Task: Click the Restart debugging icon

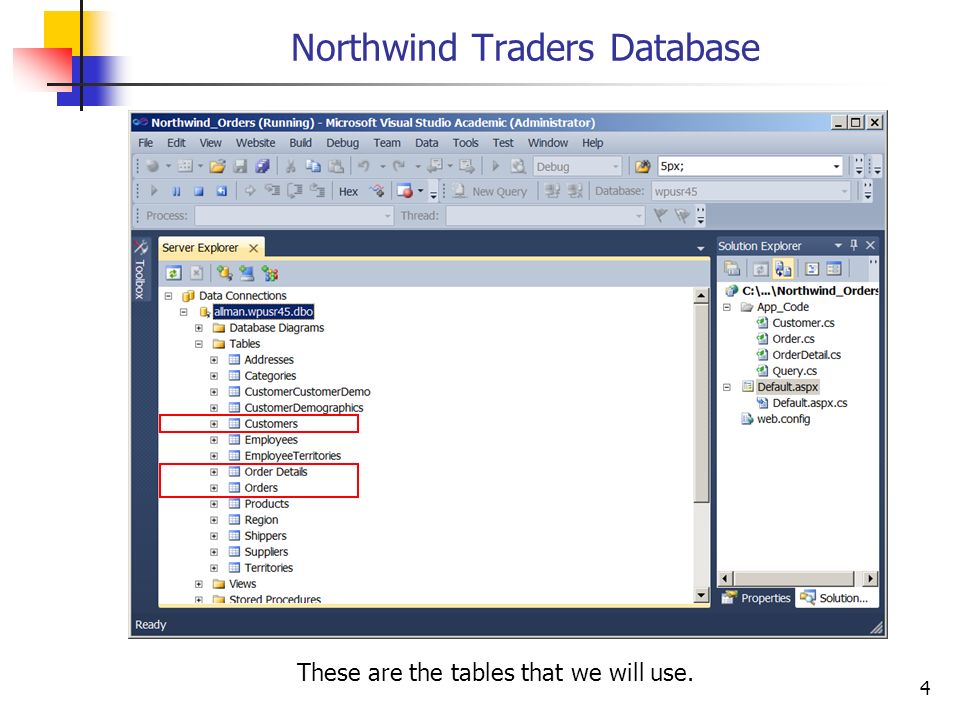Action: (222, 192)
